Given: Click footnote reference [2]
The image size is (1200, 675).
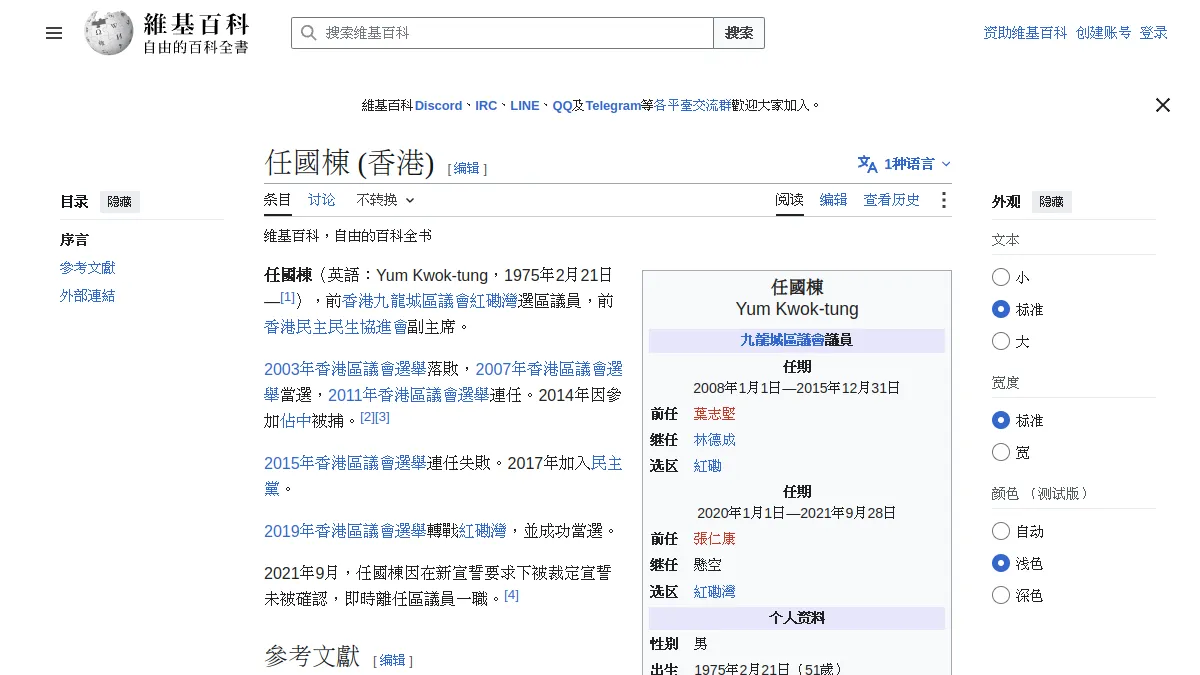Looking at the screenshot, I should point(367,417).
